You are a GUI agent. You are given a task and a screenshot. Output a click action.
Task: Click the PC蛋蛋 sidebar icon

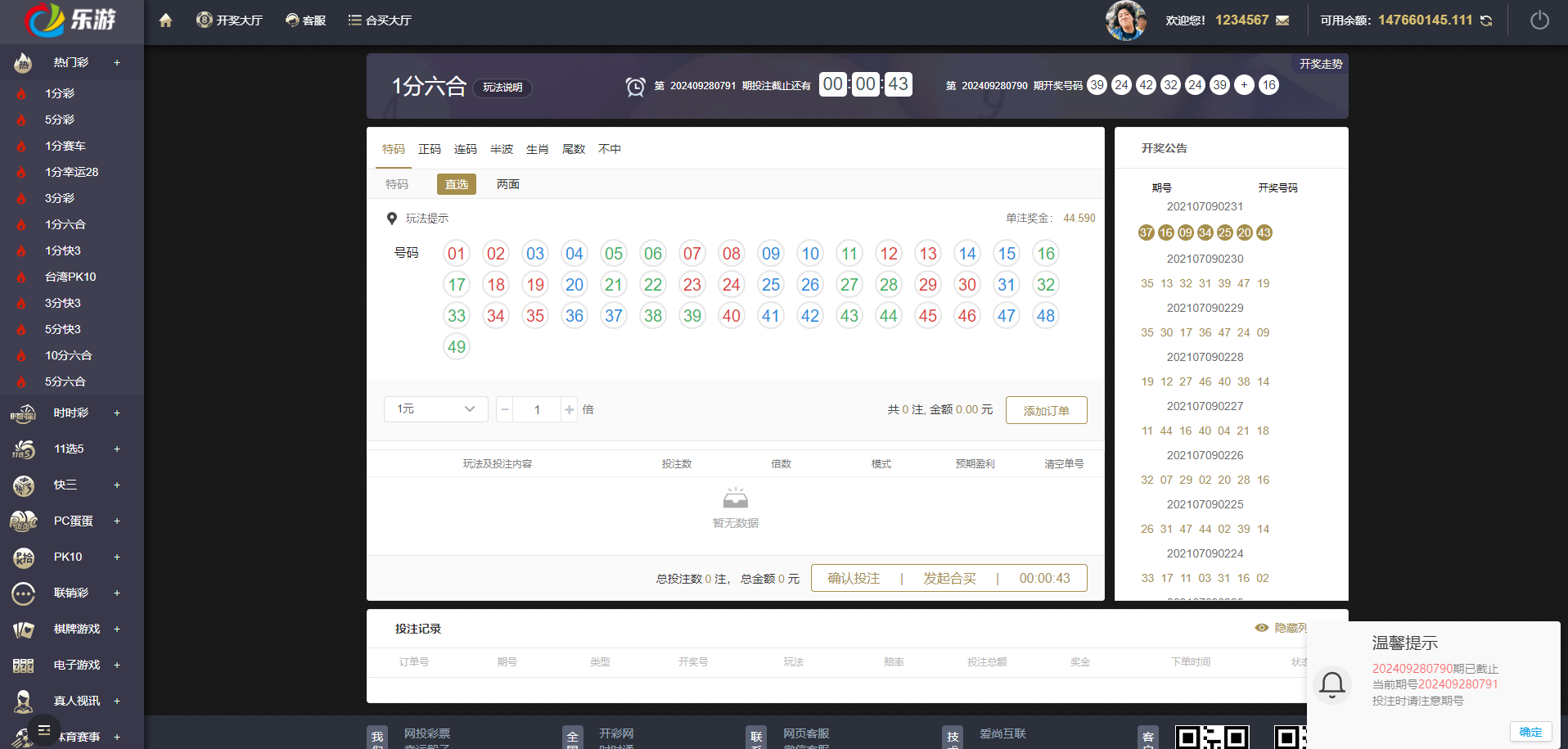22,521
